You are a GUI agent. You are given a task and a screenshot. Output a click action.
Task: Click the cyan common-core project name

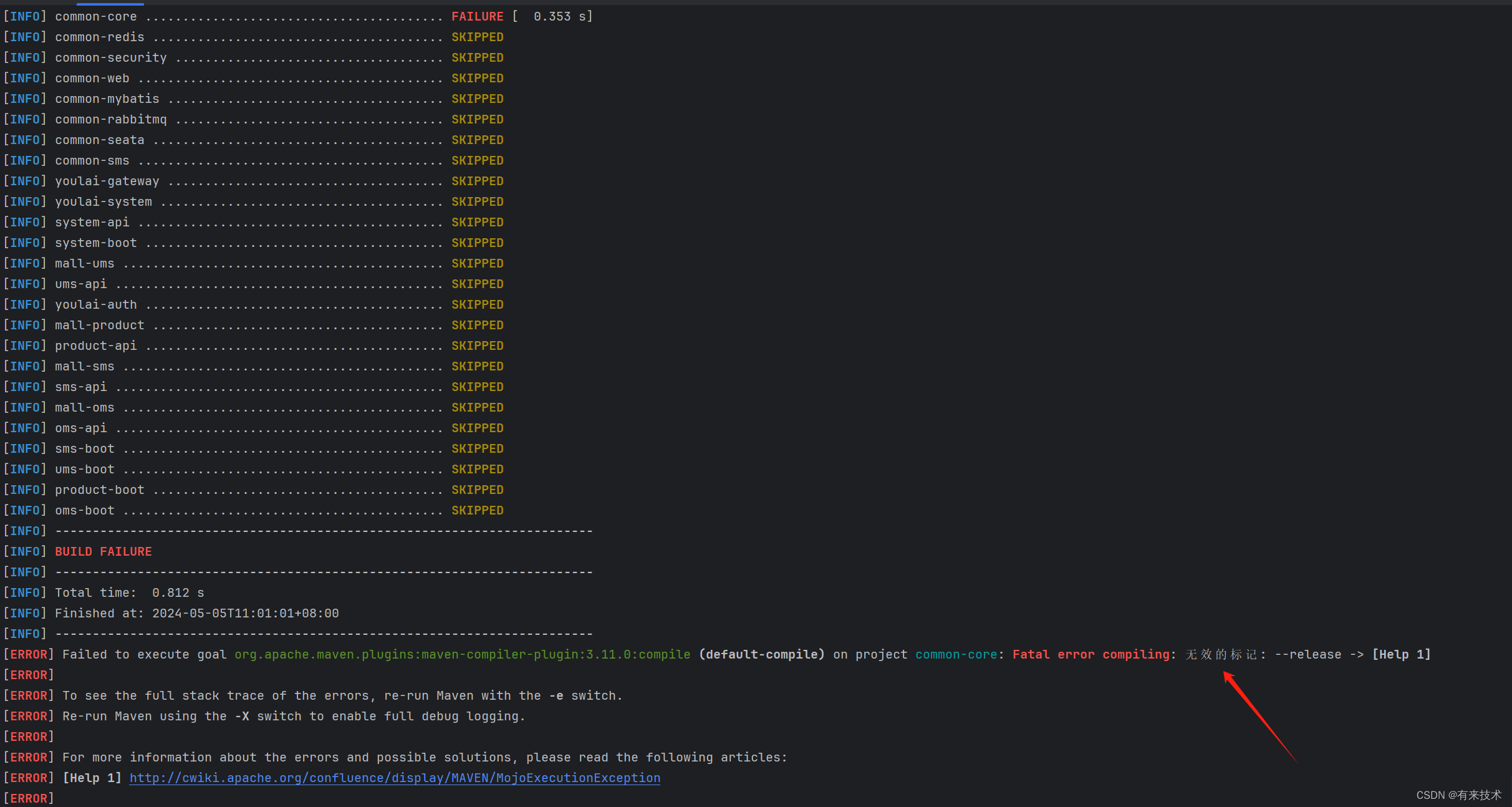coord(956,654)
